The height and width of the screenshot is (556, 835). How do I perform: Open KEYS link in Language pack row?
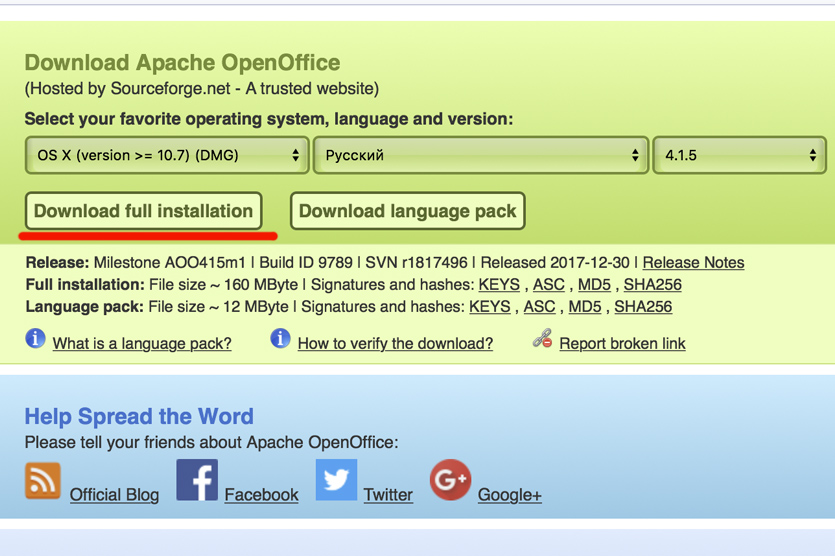(489, 307)
